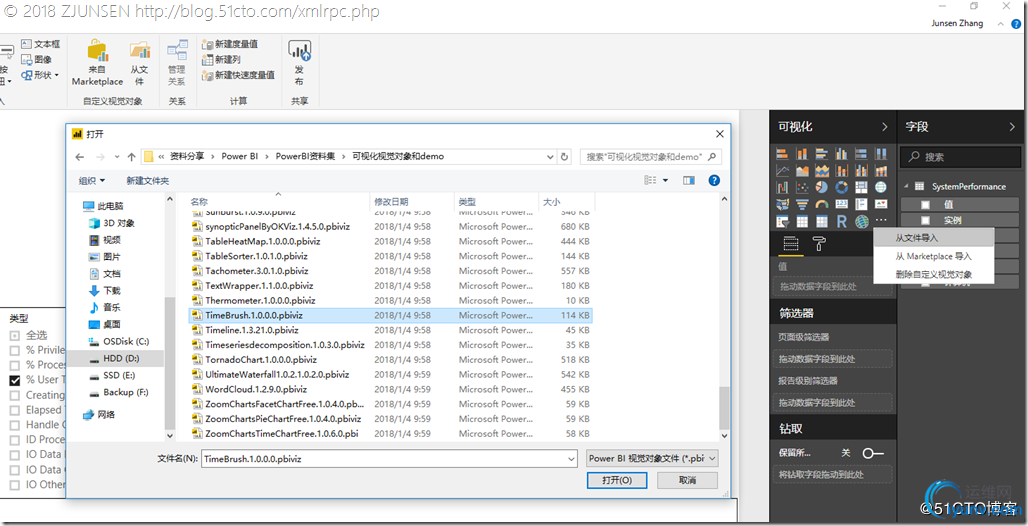Select the clustered bar chart visual
This screenshot has height=526, width=1028.
(x=821, y=153)
